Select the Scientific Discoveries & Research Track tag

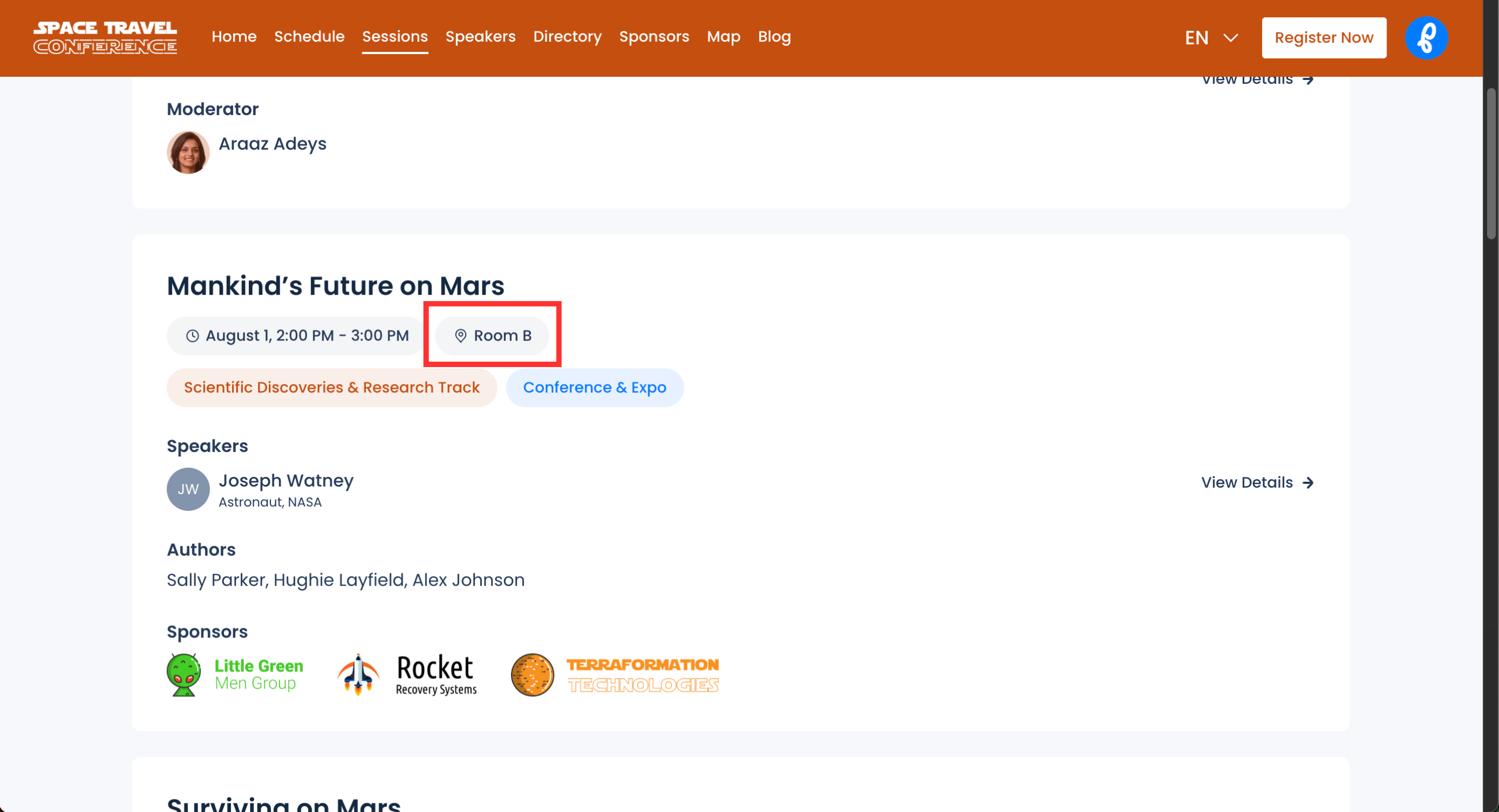(x=331, y=388)
